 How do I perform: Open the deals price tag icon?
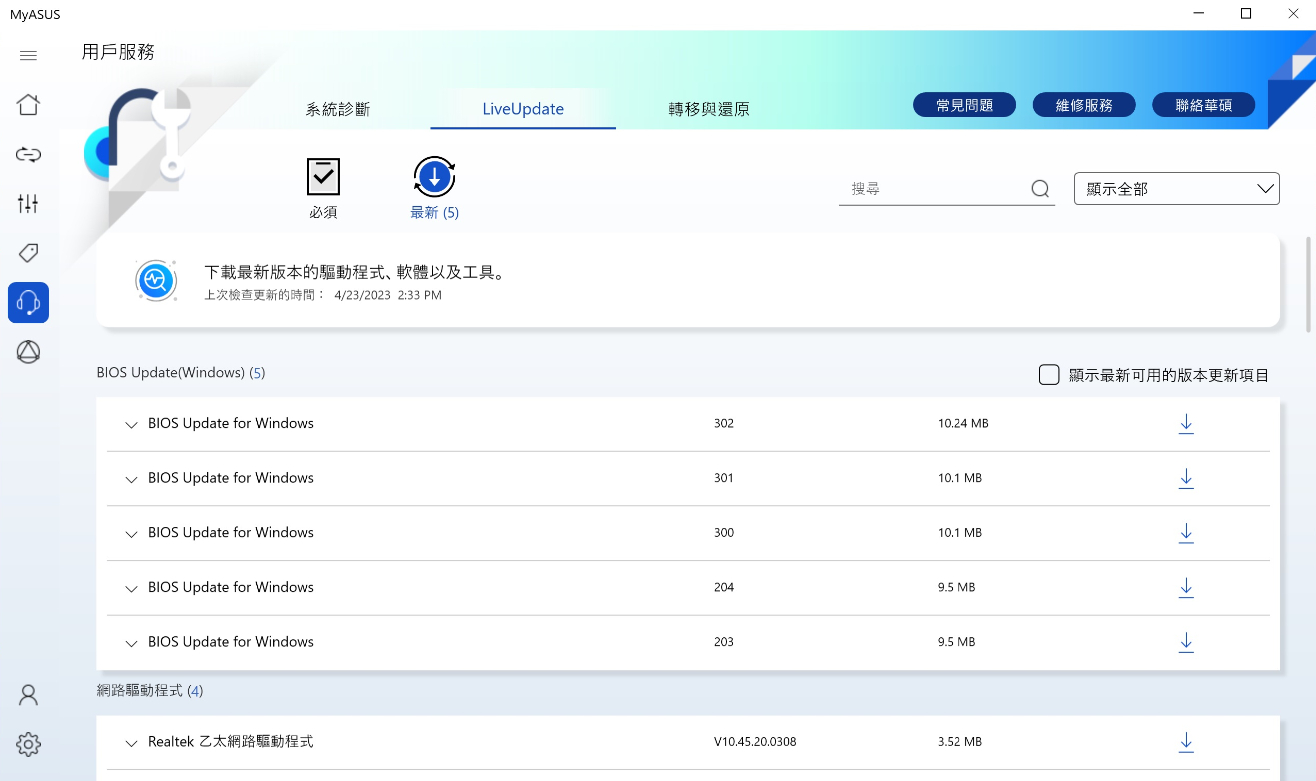click(x=28, y=252)
